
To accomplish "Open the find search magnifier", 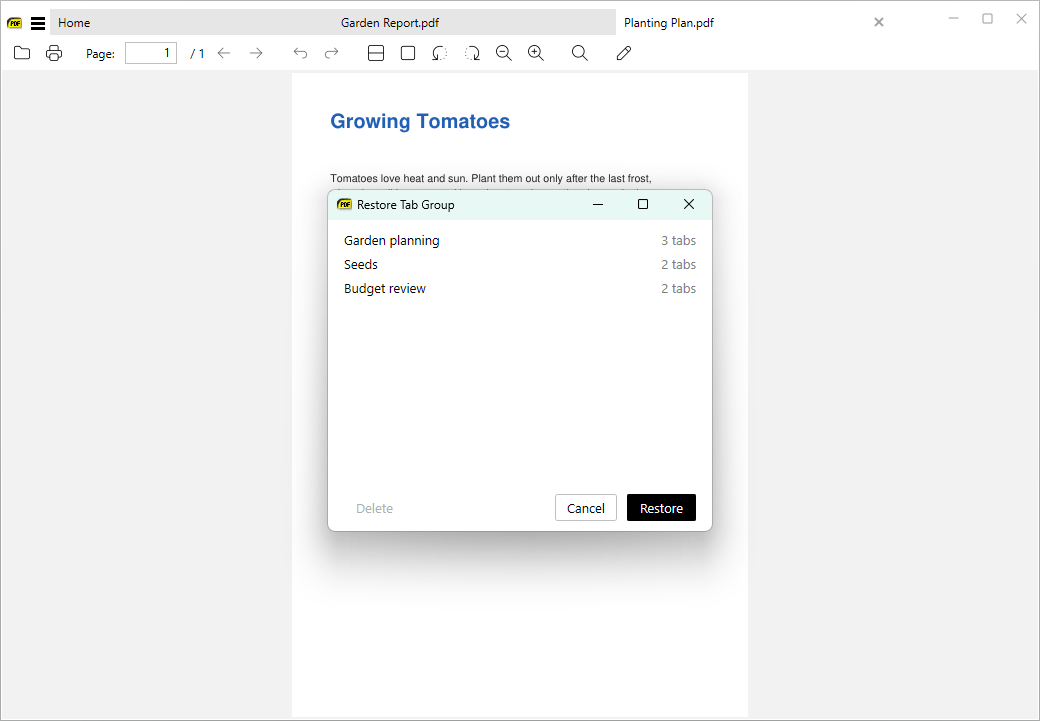I will point(580,53).
